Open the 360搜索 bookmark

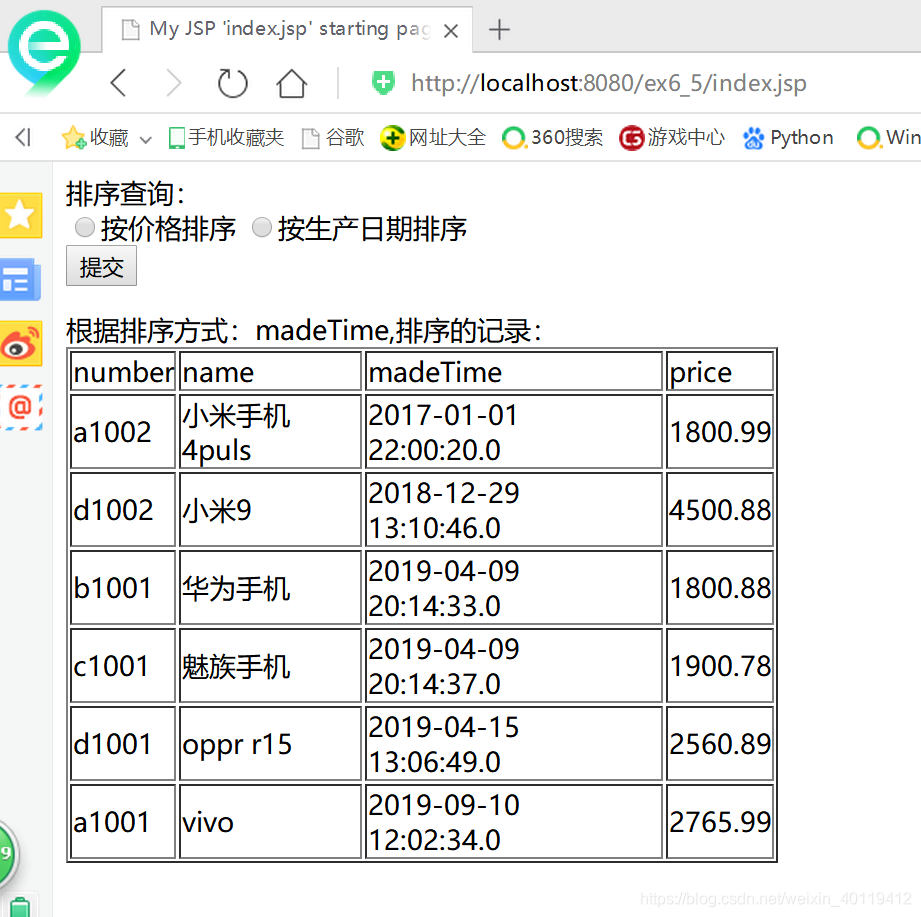tap(552, 137)
